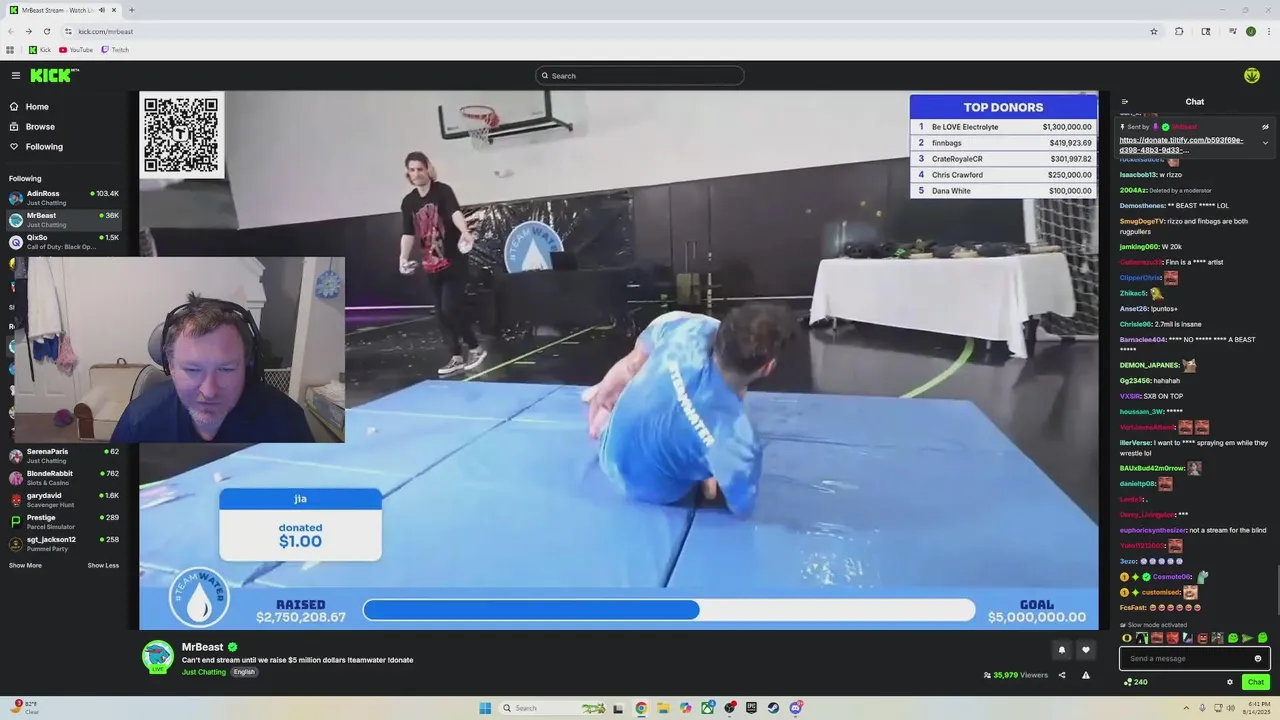Image resolution: width=1280 pixels, height=720 pixels.
Task: Click the 240 channel points counter
Action: [1135, 682]
